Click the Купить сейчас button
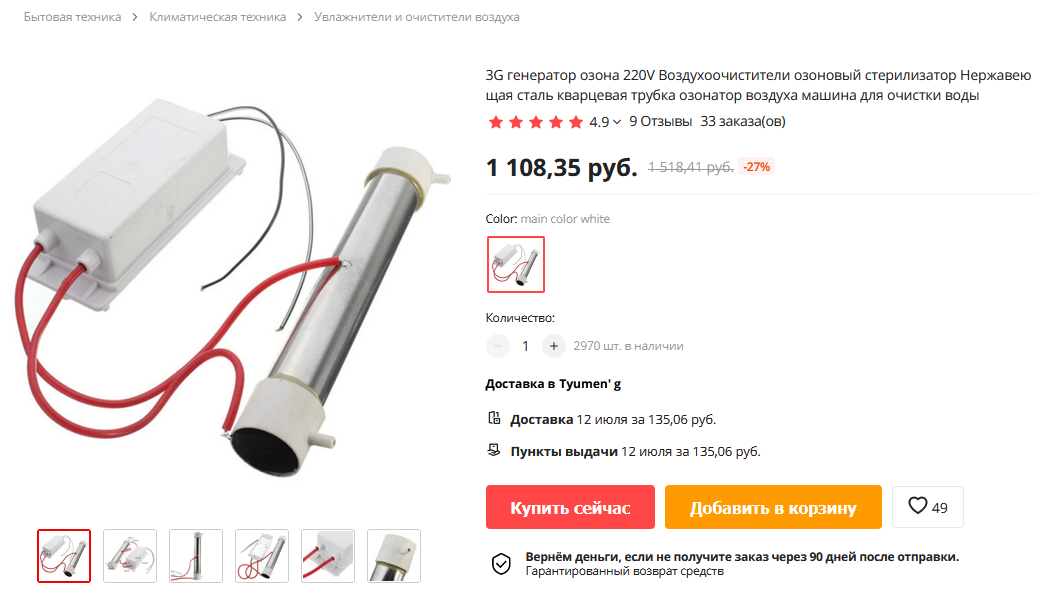This screenshot has width=1041, height=610. point(570,507)
